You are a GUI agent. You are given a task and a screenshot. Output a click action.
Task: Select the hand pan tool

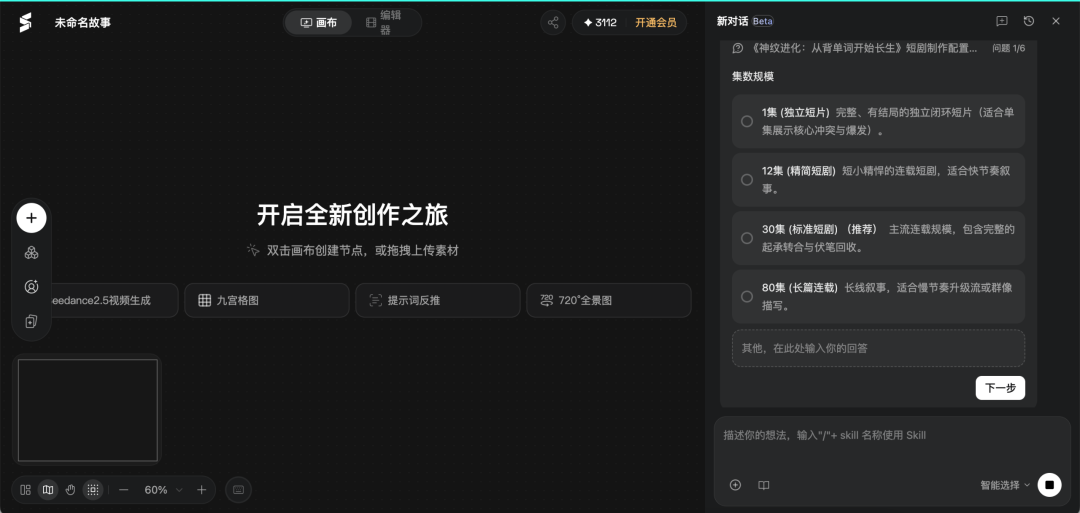(70, 490)
